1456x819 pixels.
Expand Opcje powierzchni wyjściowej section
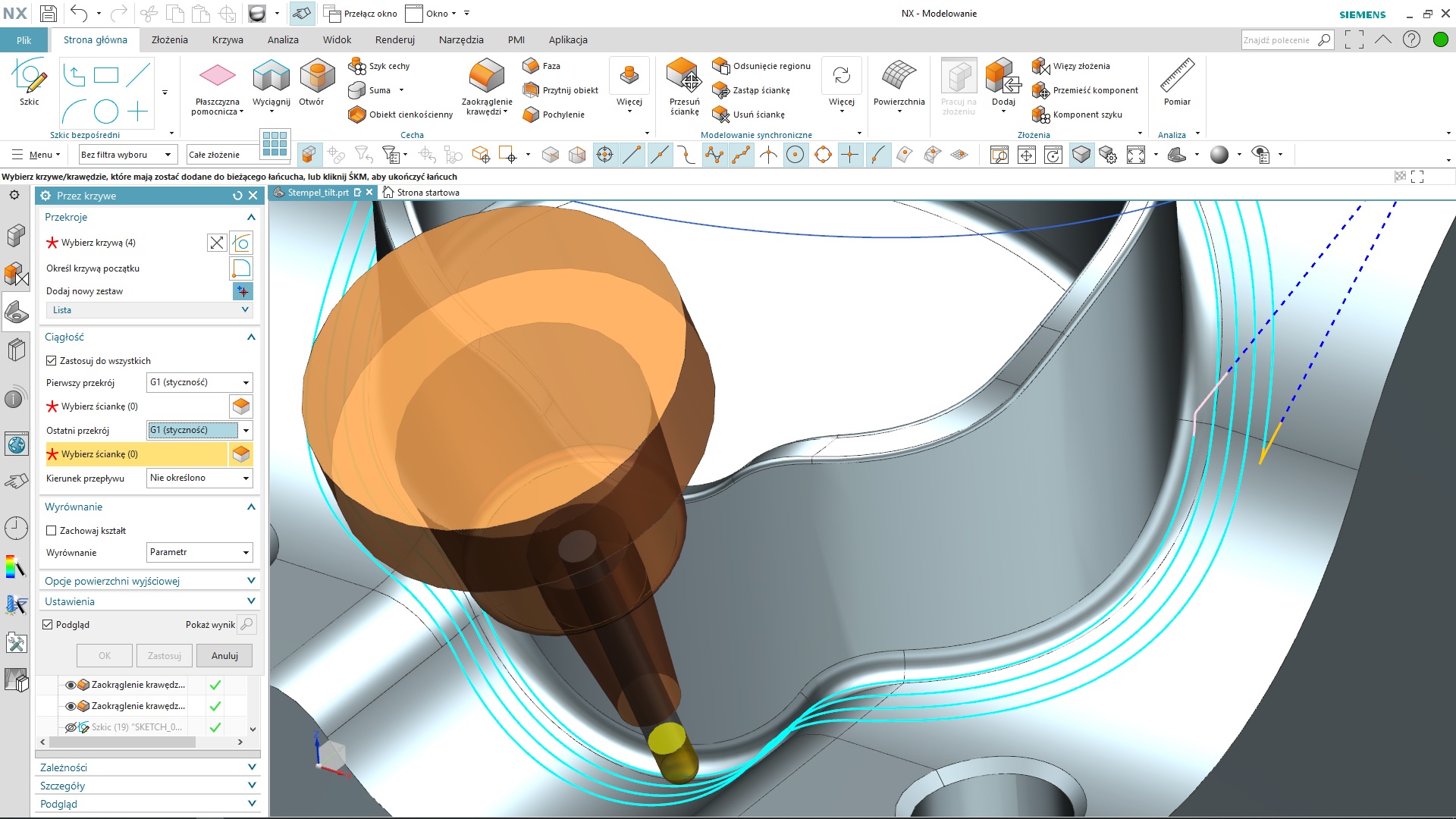[149, 581]
